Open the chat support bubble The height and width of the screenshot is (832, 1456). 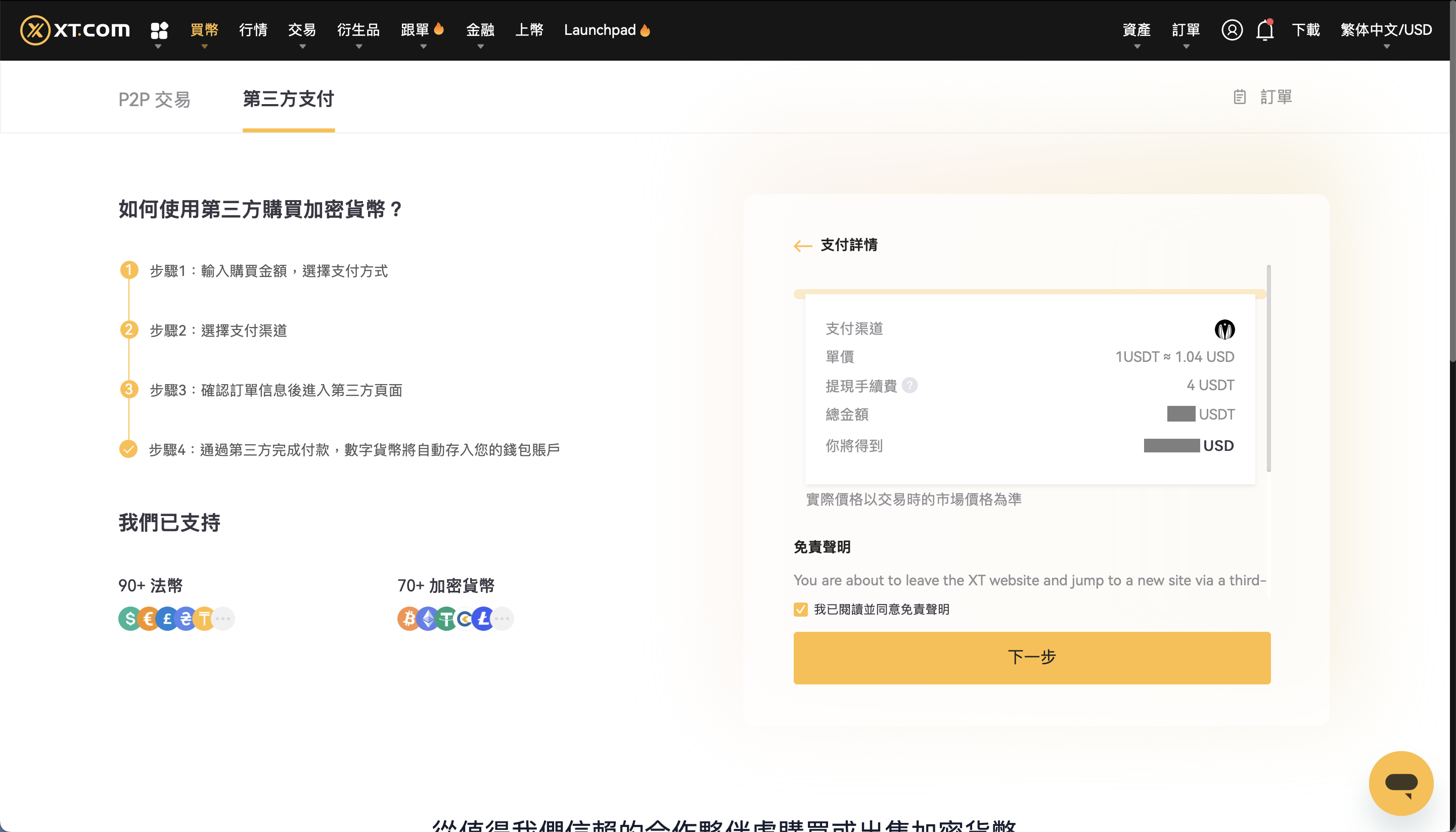pyautogui.click(x=1400, y=782)
